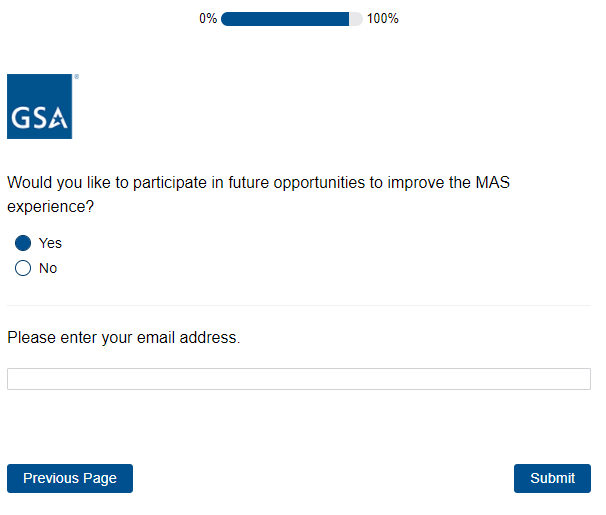Viewport: 606px width, 515px height.
Task: Focus the email address input field
Action: [x=298, y=379]
